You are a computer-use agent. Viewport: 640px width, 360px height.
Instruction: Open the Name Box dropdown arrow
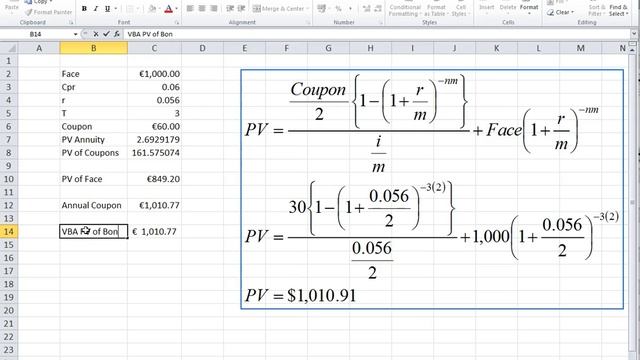[76, 34]
